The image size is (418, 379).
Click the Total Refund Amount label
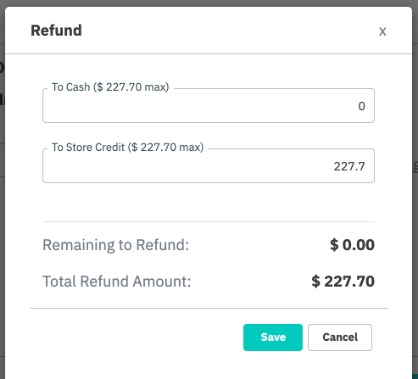point(117,281)
